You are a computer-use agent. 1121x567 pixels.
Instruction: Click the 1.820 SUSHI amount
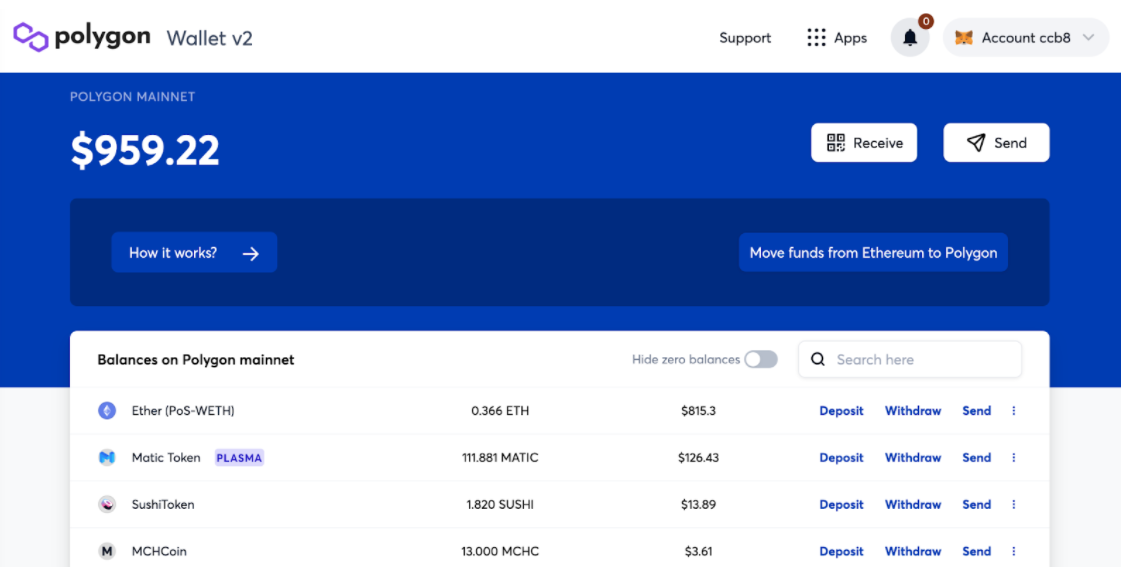[x=500, y=504]
